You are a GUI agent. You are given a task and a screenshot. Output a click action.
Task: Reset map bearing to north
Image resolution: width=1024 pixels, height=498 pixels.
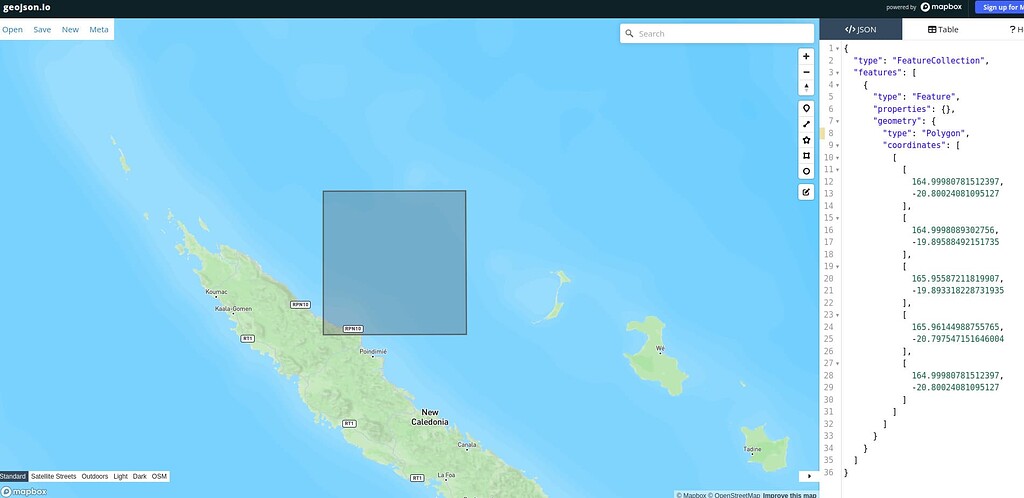pyautogui.click(x=806, y=87)
